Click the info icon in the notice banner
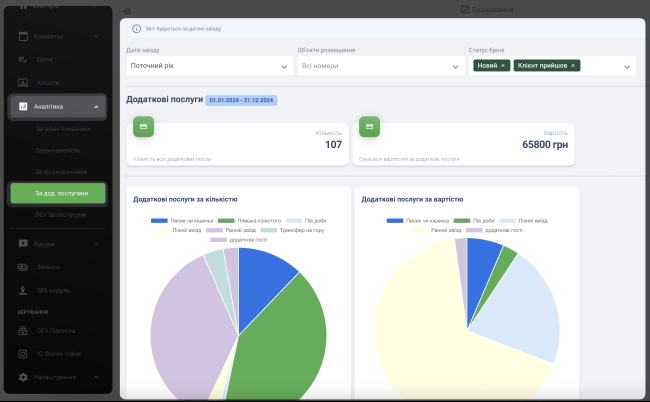The image size is (650, 402). pos(136,29)
